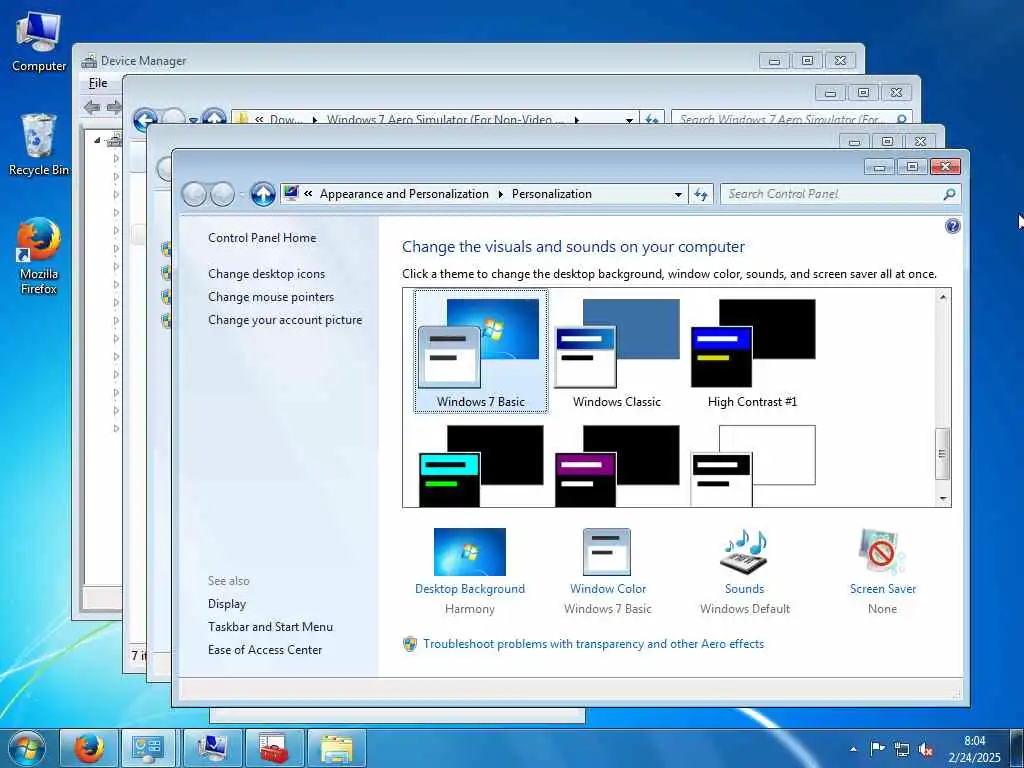Open the Display link under See also
The width and height of the screenshot is (1024, 768).
tap(227, 604)
